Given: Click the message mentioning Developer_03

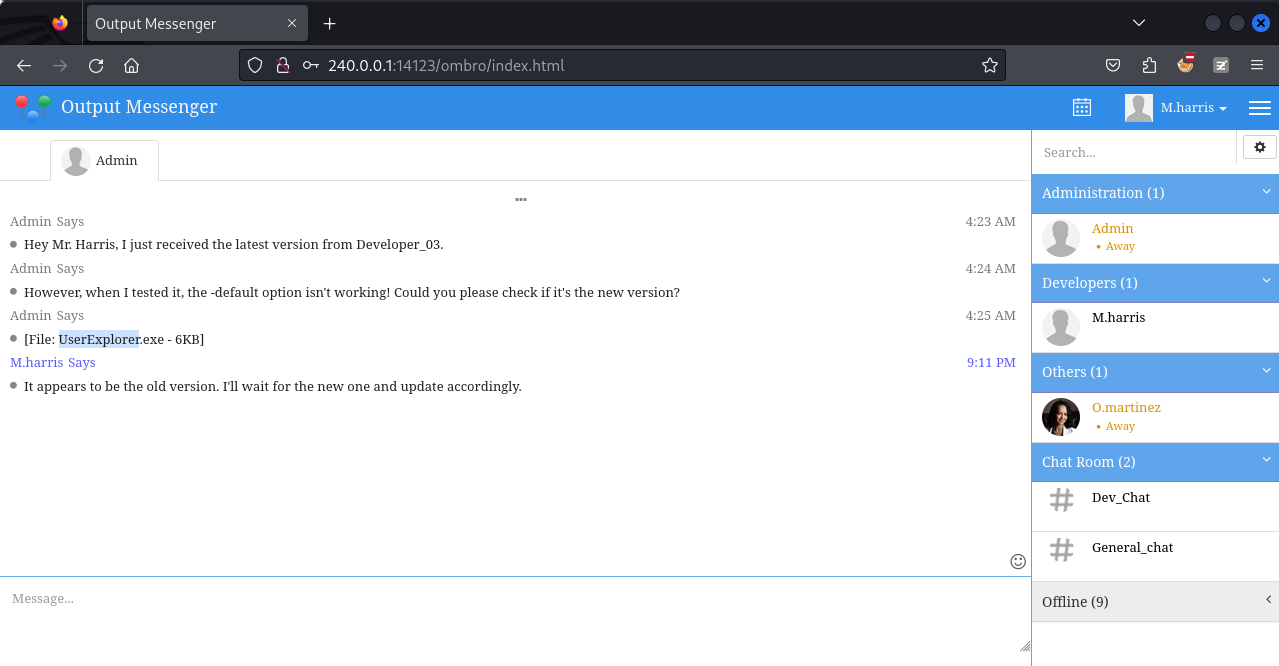Looking at the screenshot, I should pos(233,245).
